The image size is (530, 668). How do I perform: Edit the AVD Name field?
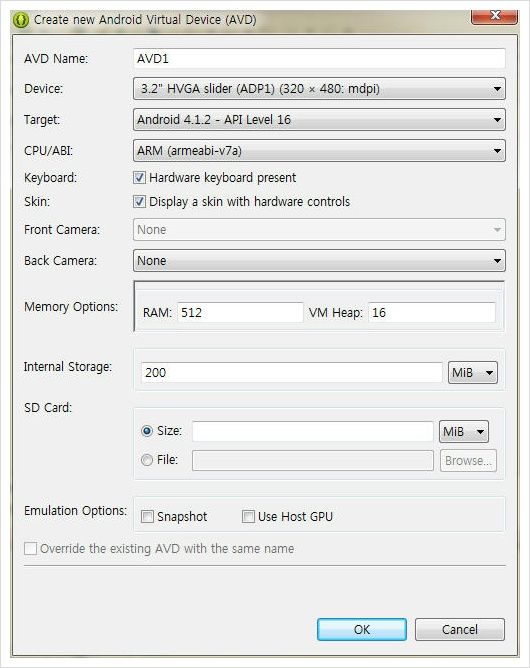[x=319, y=58]
